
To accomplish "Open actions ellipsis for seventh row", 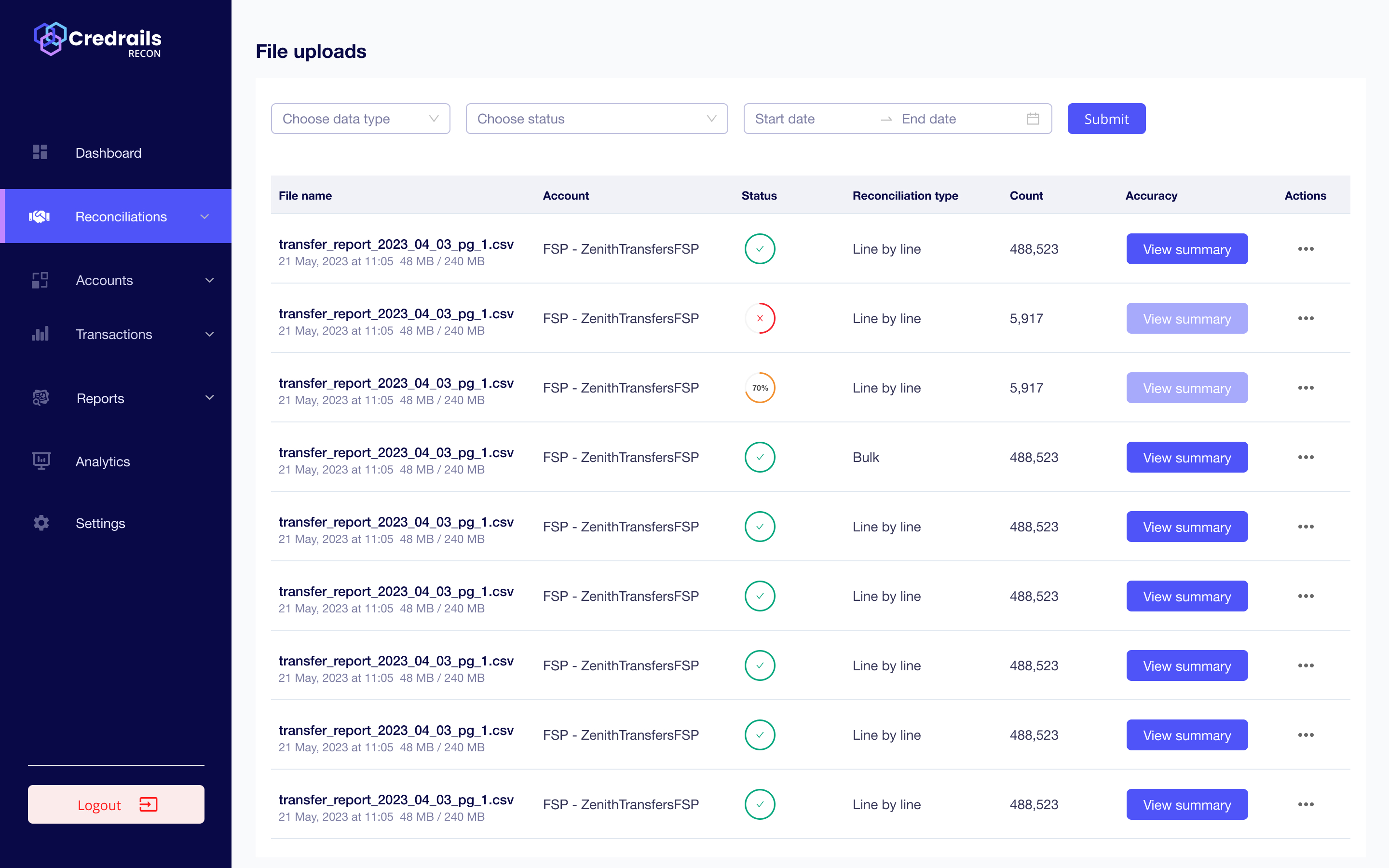I will pyautogui.click(x=1306, y=665).
